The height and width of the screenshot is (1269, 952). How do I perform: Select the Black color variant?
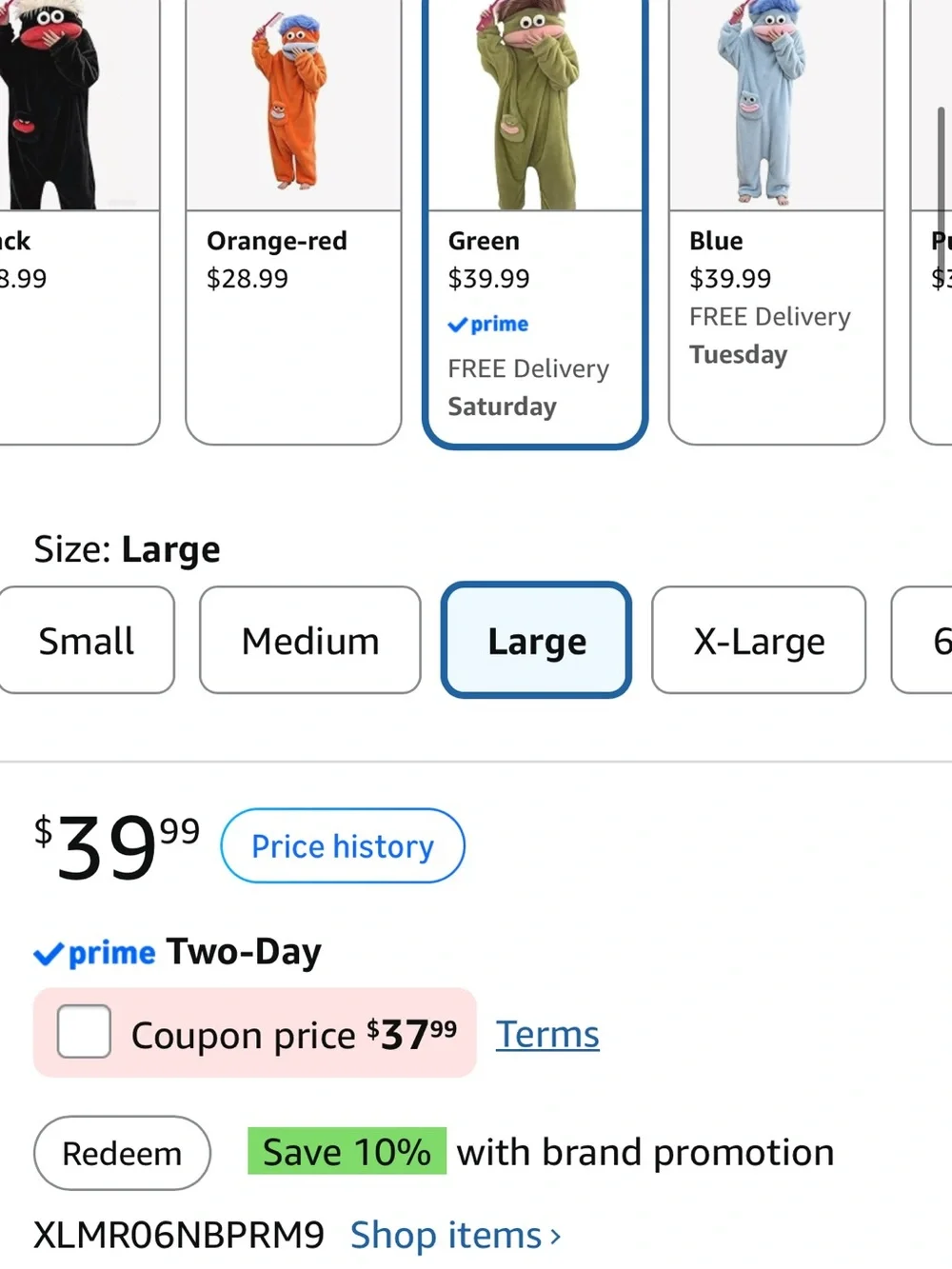coord(79,222)
